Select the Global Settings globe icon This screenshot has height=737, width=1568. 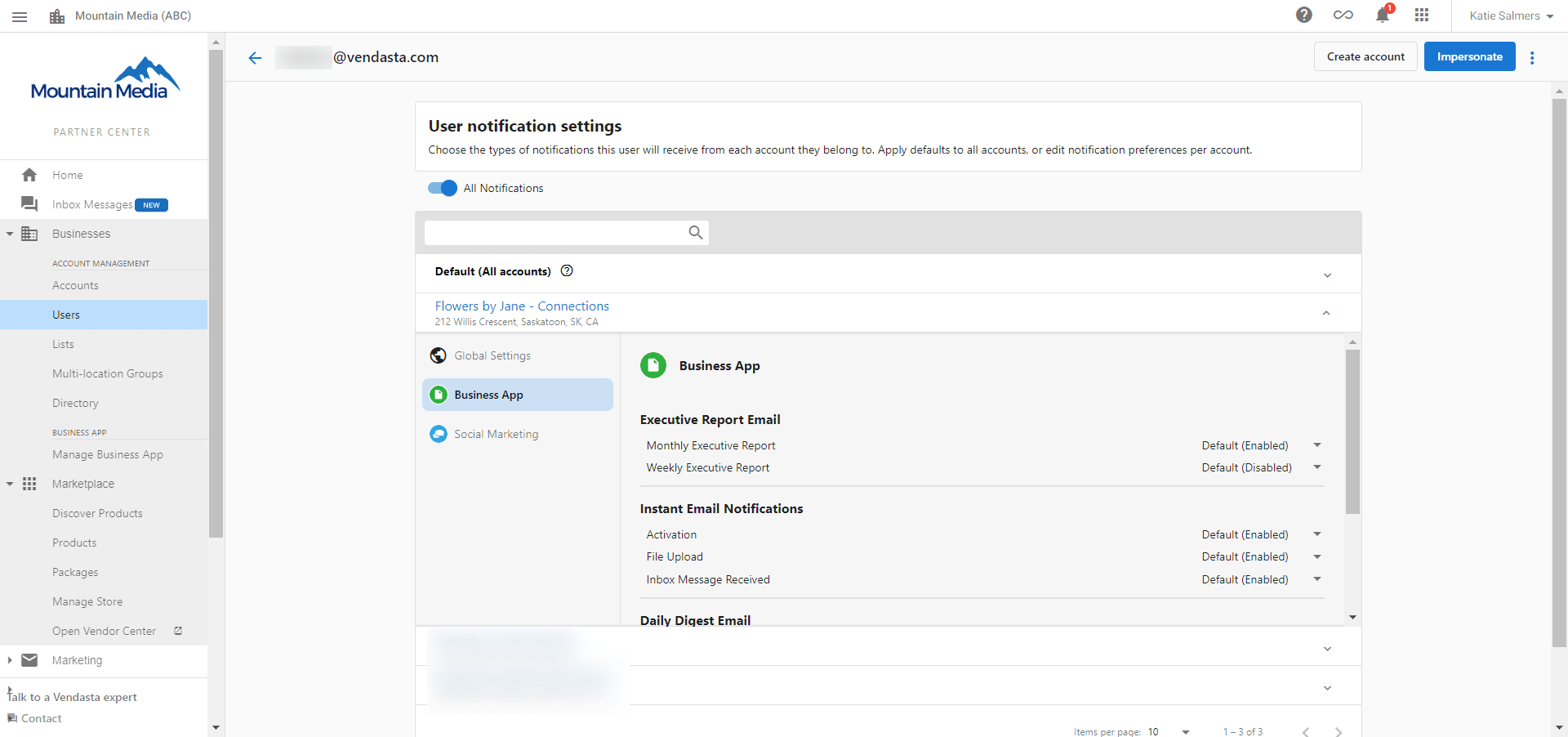[438, 355]
